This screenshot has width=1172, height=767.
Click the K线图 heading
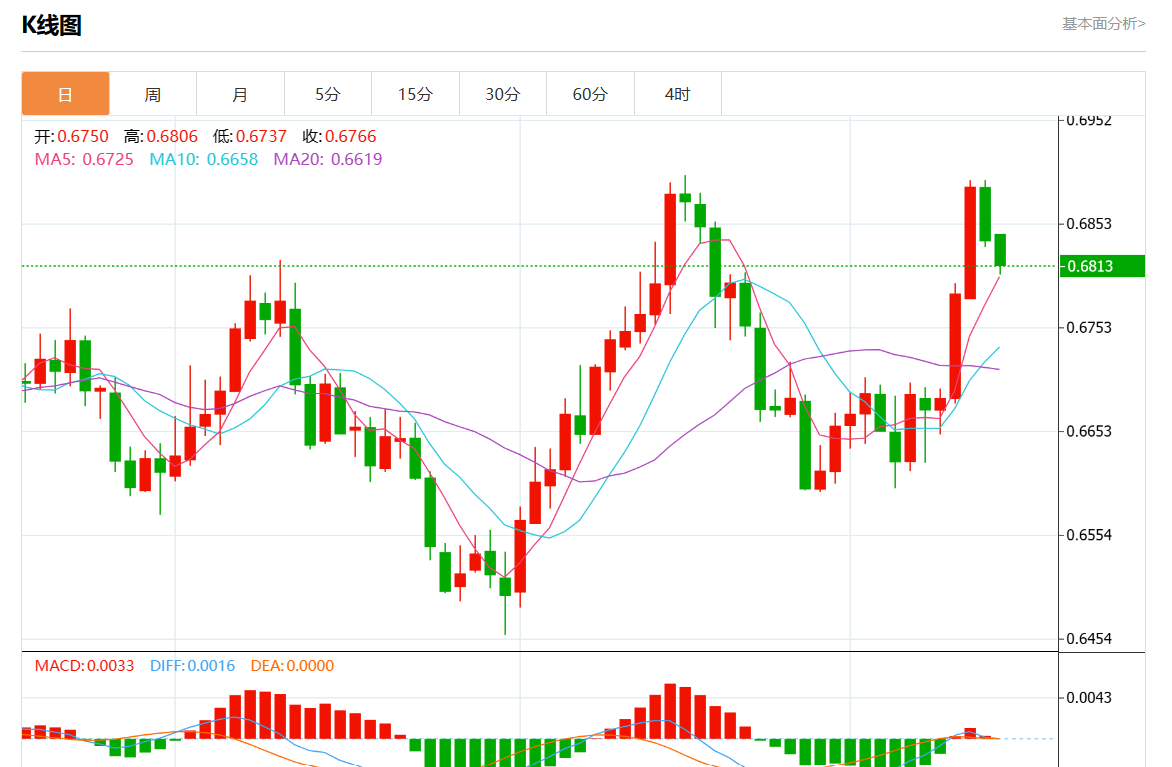click(52, 25)
